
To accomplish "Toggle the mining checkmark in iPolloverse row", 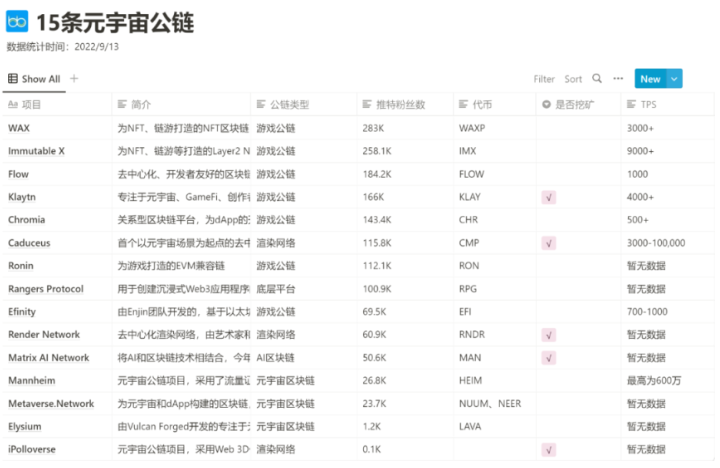I will click(549, 450).
